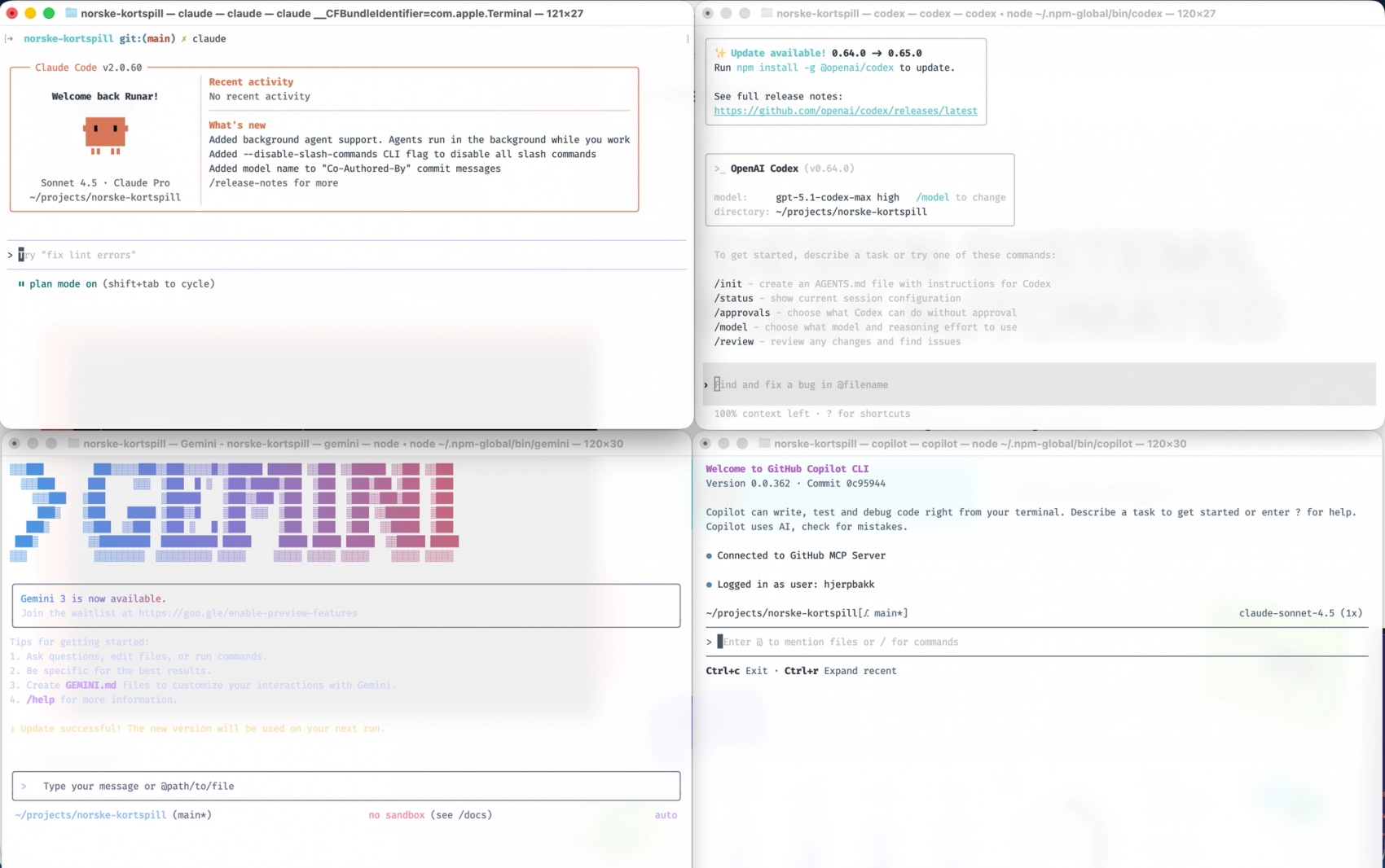This screenshot has height=868, width=1385.
Task: Click the '/approvals' command in Codex
Action: point(742,313)
